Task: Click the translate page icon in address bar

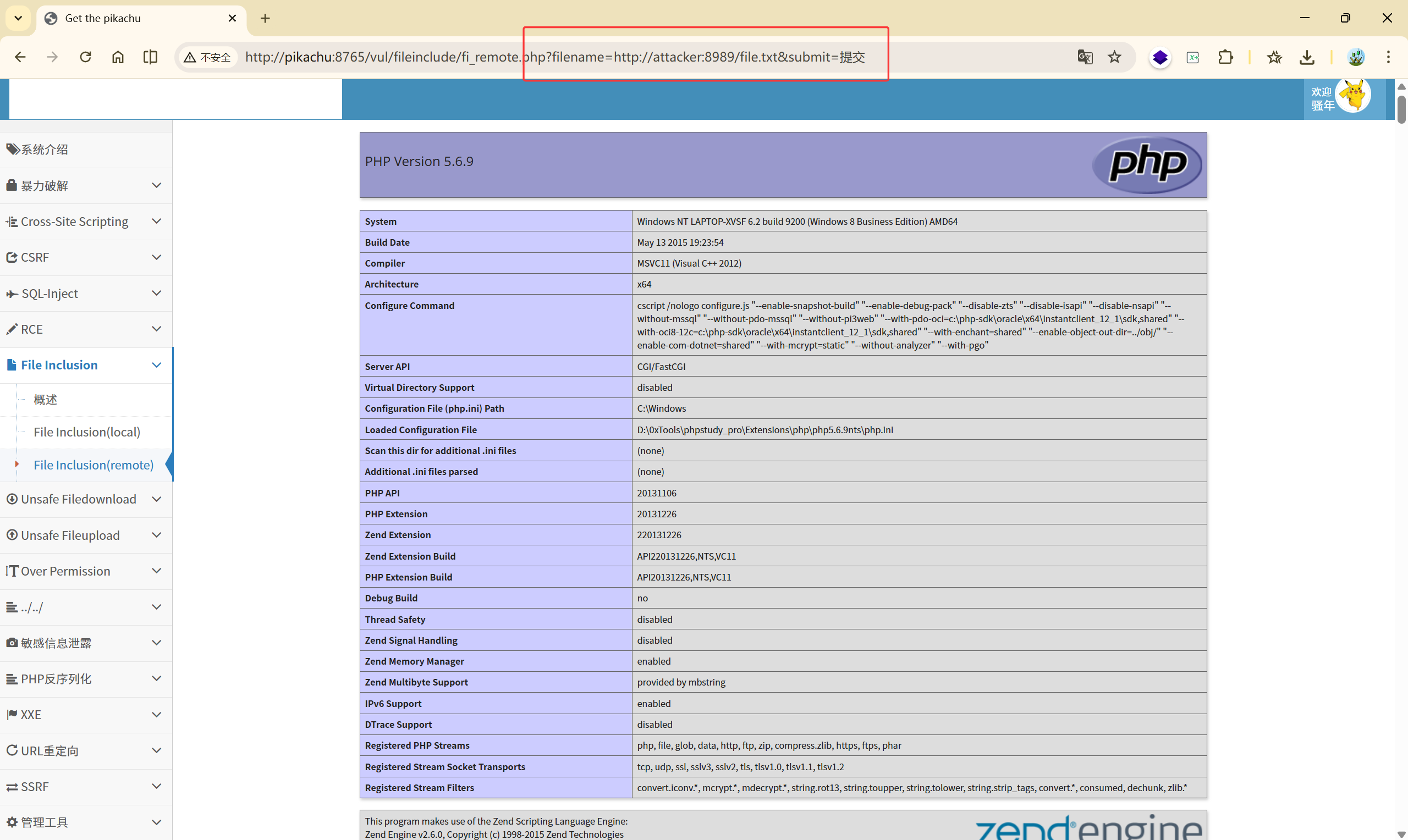Action: pyautogui.click(x=1084, y=57)
